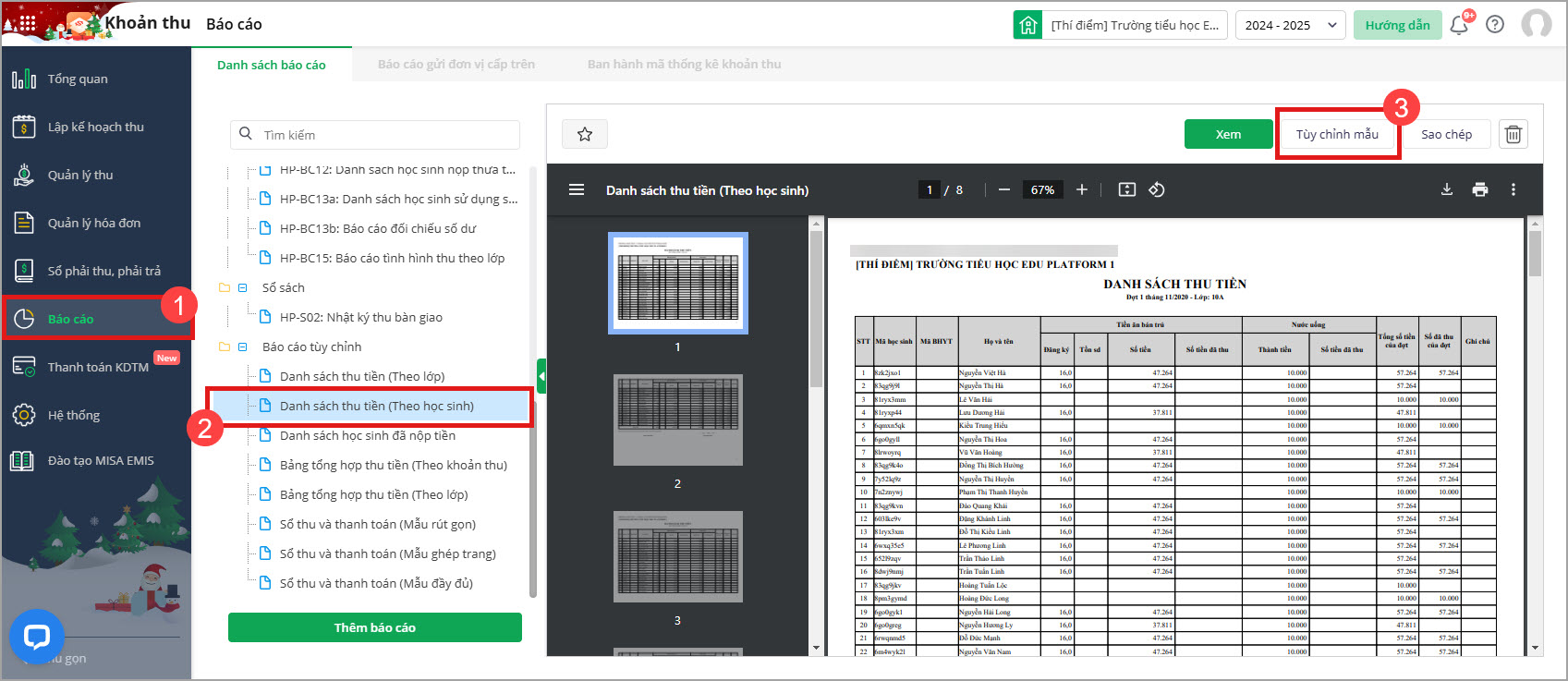Collapse the report list panel handle

tap(541, 376)
